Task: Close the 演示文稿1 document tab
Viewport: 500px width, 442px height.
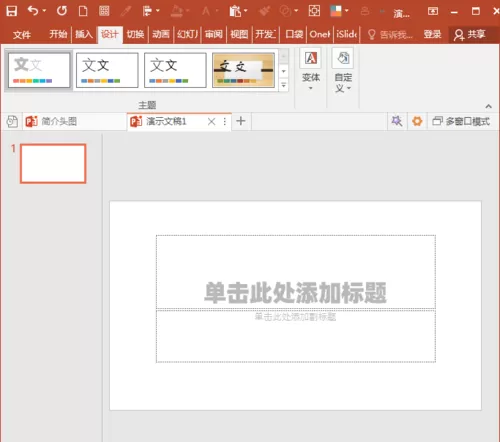Action: tap(211, 122)
